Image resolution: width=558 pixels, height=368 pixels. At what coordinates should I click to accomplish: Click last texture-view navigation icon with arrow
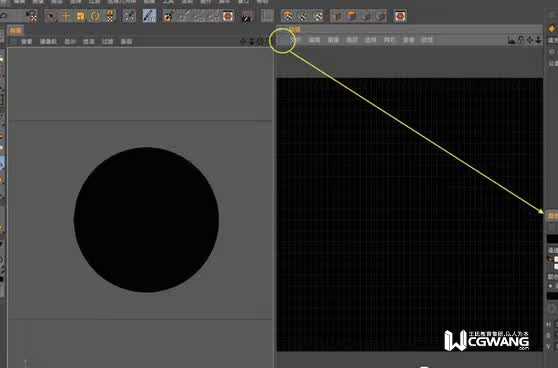tap(538, 40)
